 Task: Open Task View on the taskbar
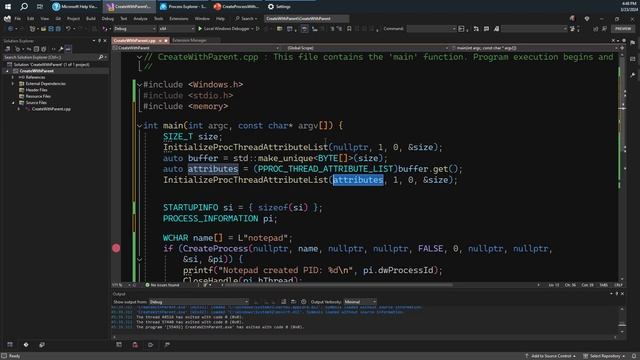40,6
